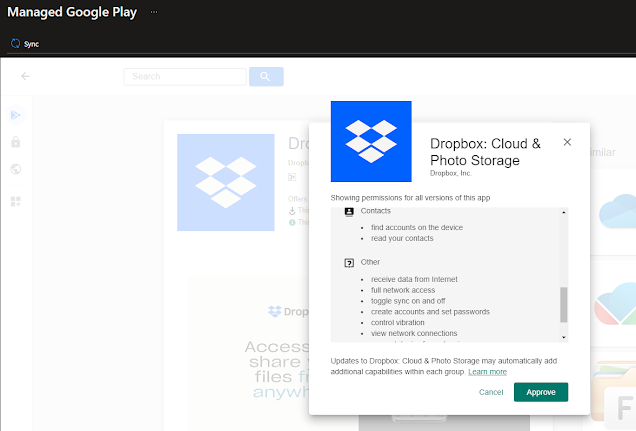Click 'Dropbox, Inc.' developer name
The height and width of the screenshot is (431, 636).
pyautogui.click(x=451, y=173)
